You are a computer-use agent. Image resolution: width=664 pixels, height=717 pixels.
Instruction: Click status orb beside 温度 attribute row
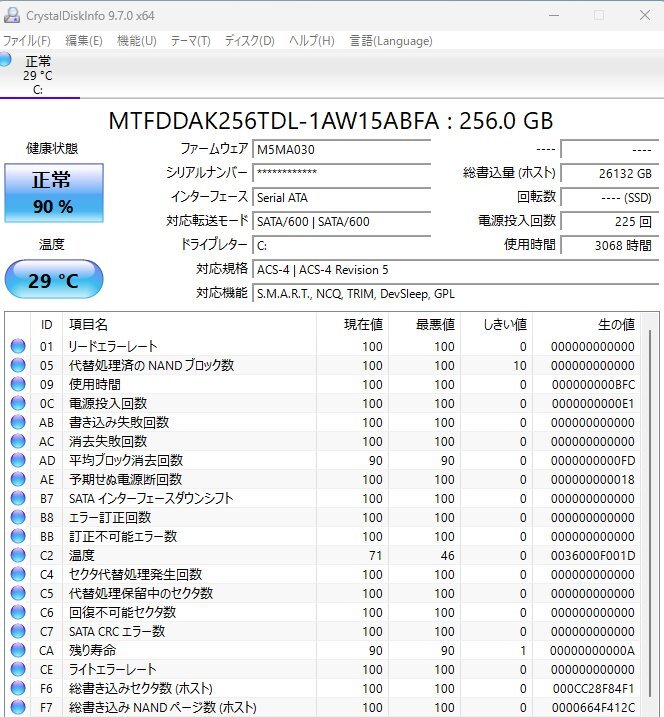click(x=18, y=555)
